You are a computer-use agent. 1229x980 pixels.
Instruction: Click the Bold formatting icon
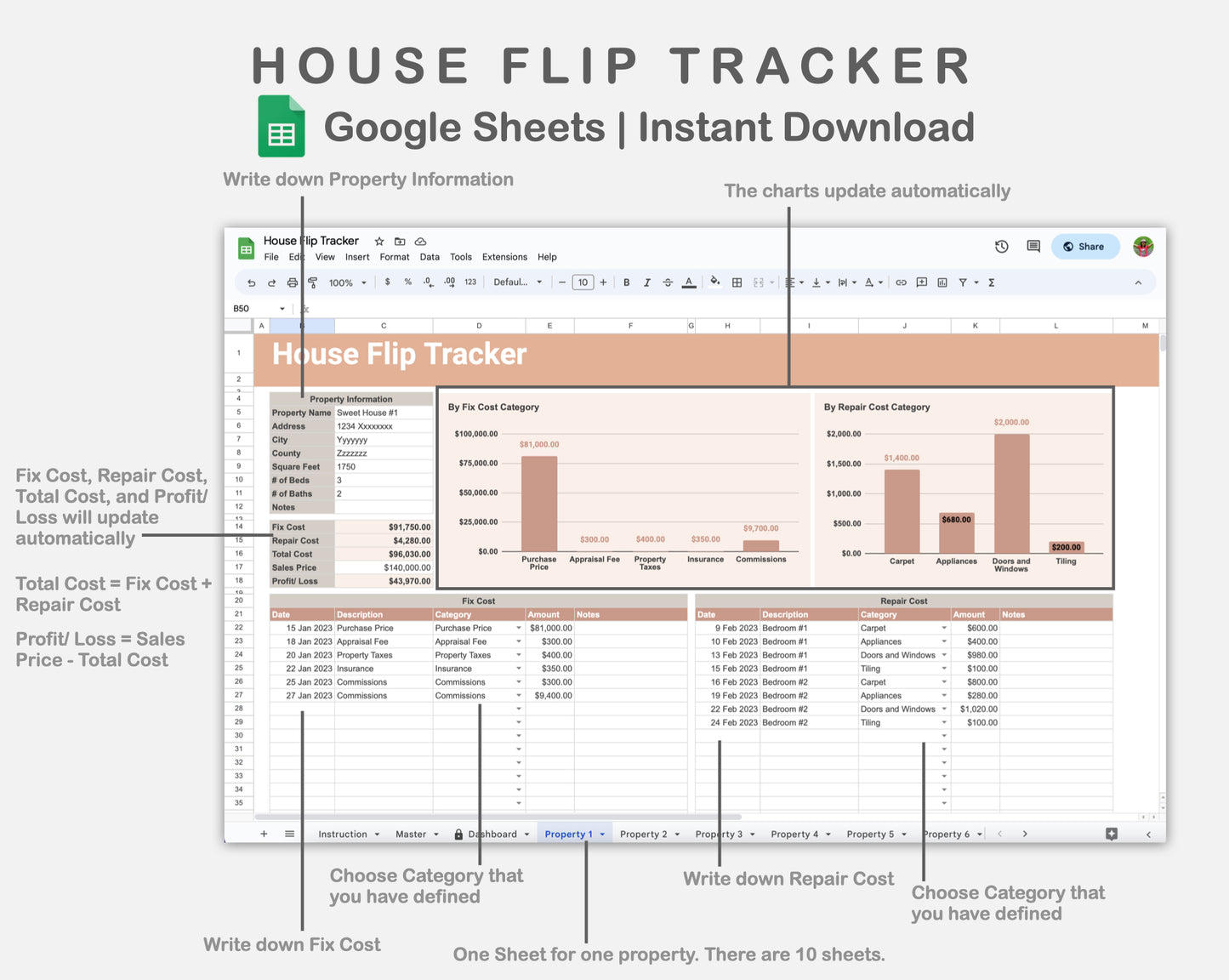(x=627, y=282)
